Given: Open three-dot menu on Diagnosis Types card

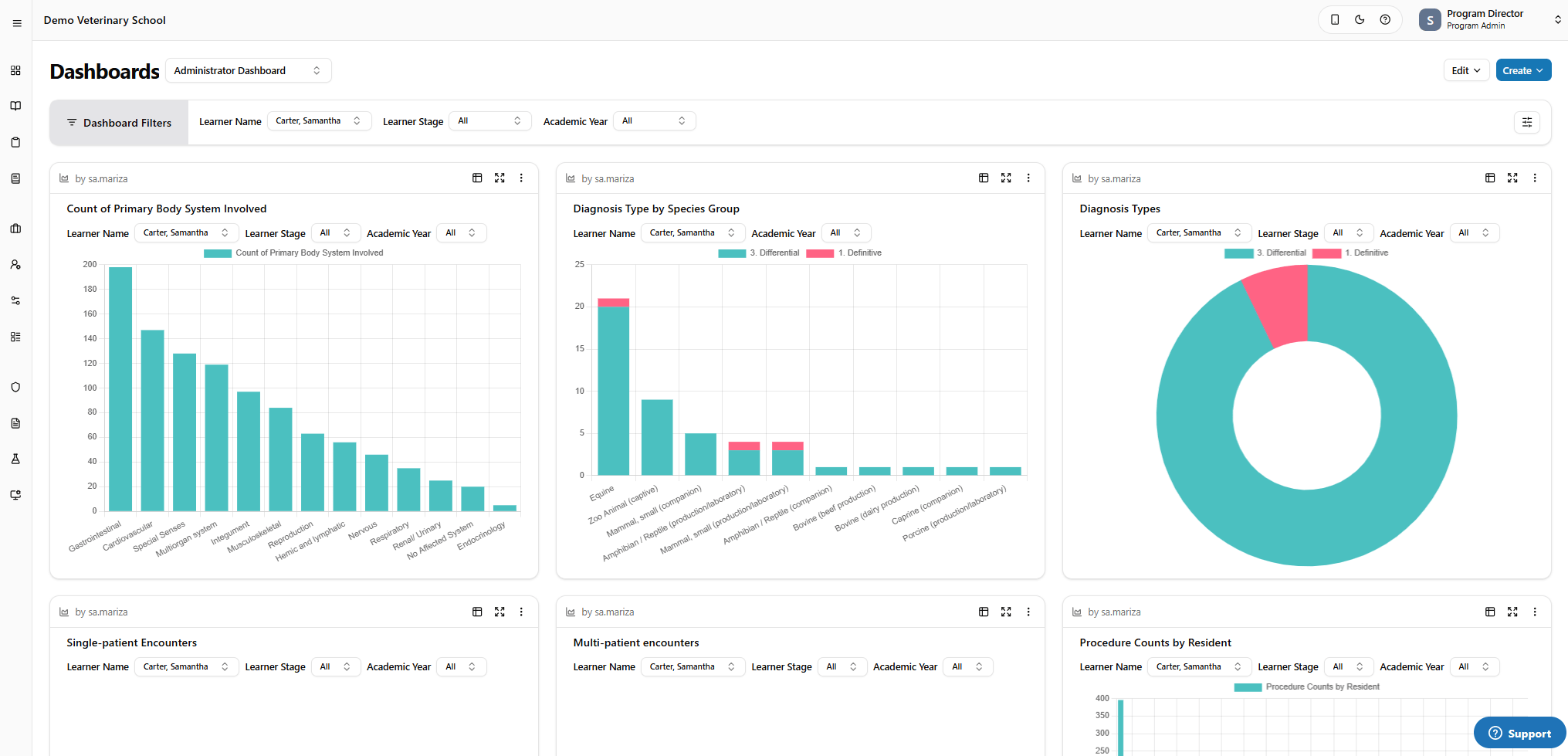Looking at the screenshot, I should [1535, 178].
